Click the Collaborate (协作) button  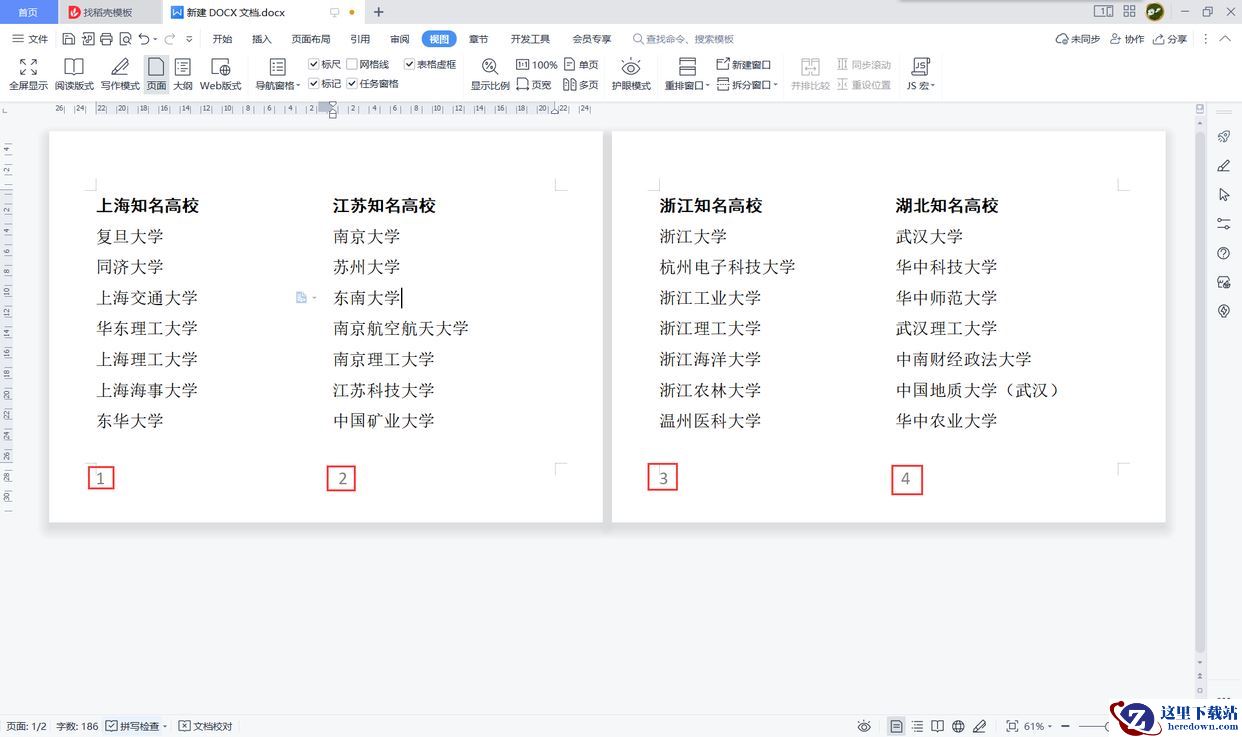(1127, 39)
